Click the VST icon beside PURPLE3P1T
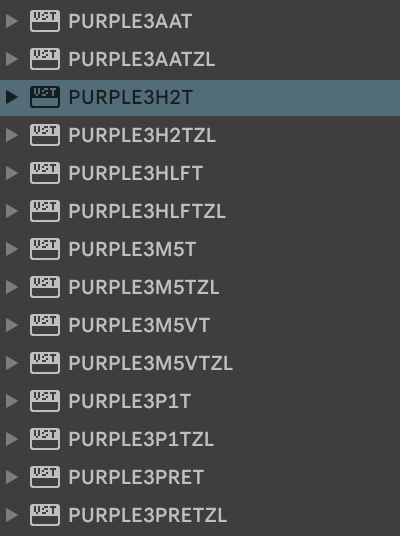The width and height of the screenshot is (400, 536). 45,401
